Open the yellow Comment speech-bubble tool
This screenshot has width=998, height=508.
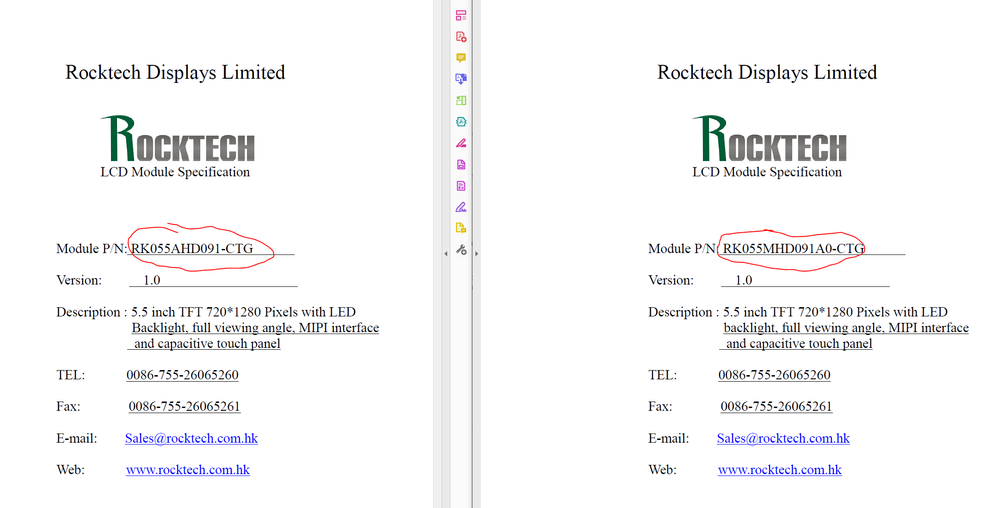(461, 58)
